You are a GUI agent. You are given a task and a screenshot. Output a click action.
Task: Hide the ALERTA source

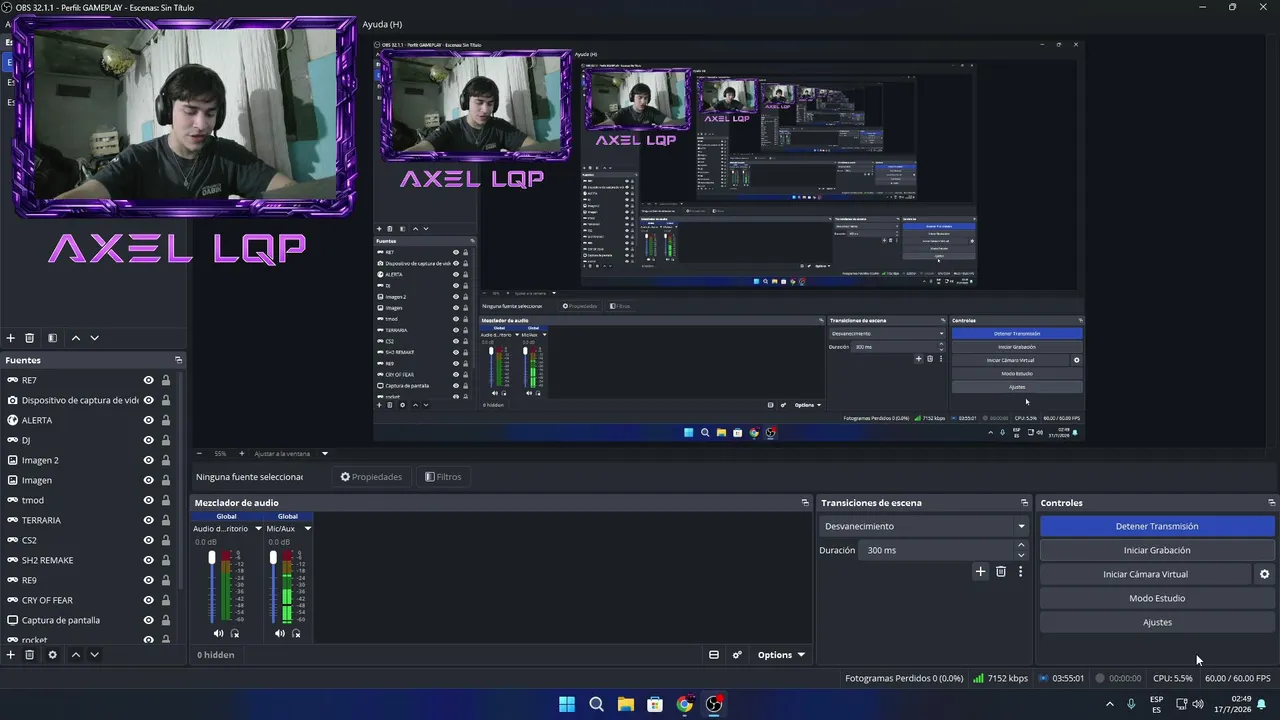coord(148,420)
